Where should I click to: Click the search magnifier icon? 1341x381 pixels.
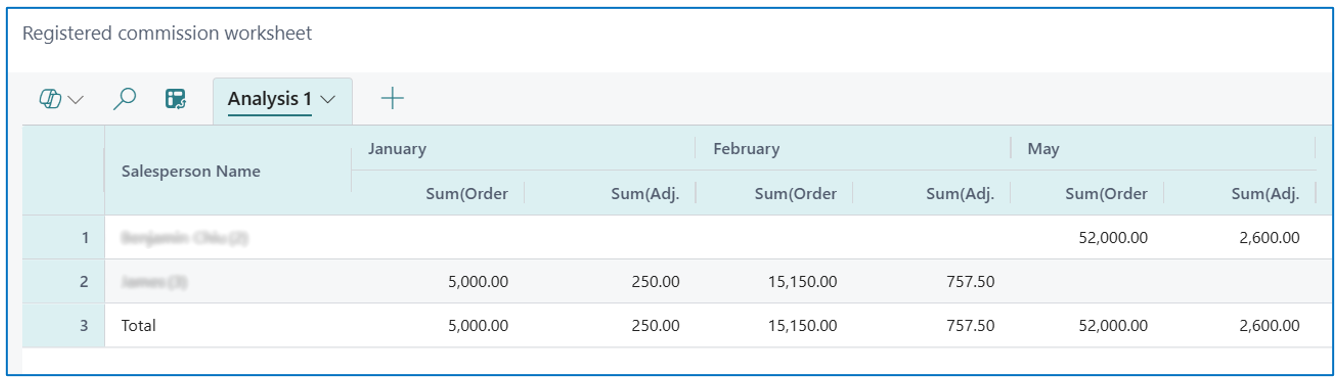pos(124,99)
